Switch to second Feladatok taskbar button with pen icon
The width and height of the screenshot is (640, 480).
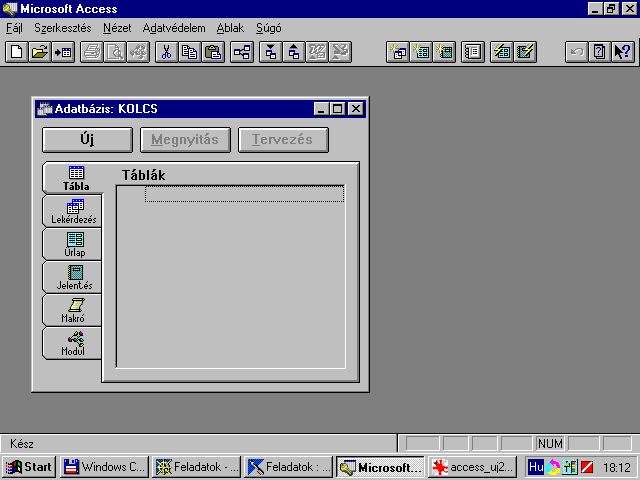(x=289, y=467)
